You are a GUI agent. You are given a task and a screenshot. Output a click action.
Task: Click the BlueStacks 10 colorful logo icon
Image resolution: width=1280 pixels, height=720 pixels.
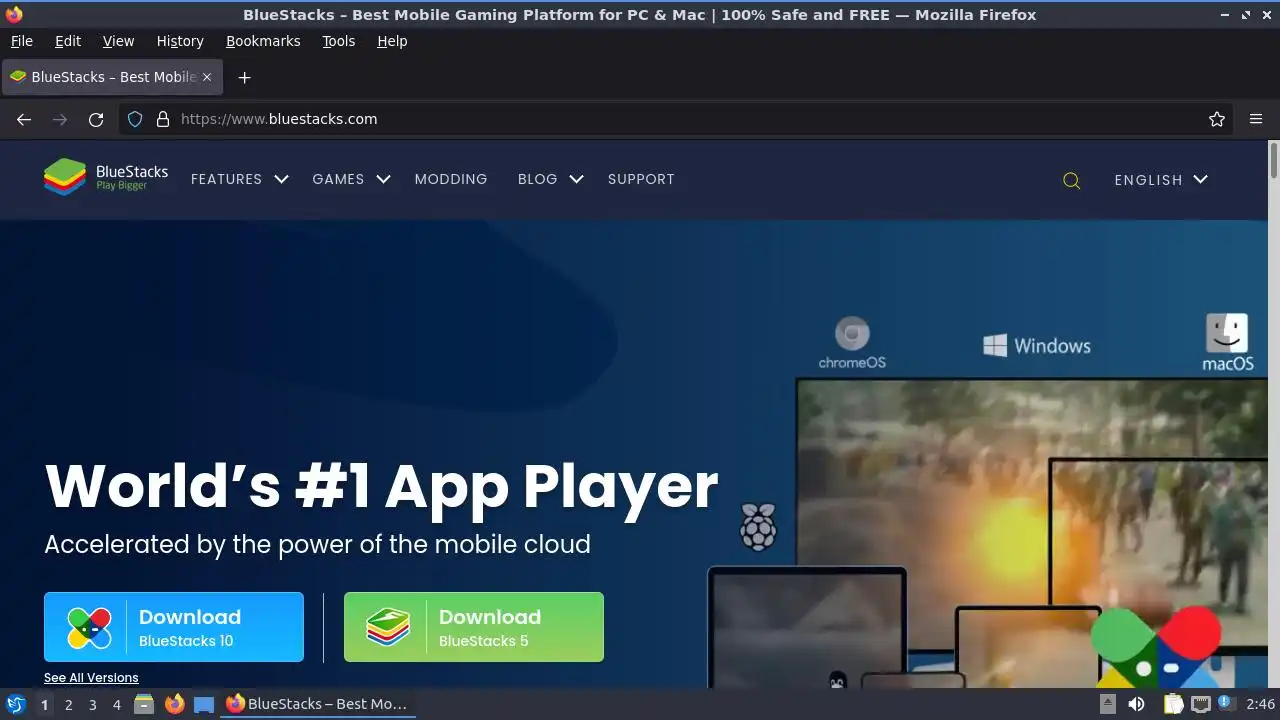(89, 628)
